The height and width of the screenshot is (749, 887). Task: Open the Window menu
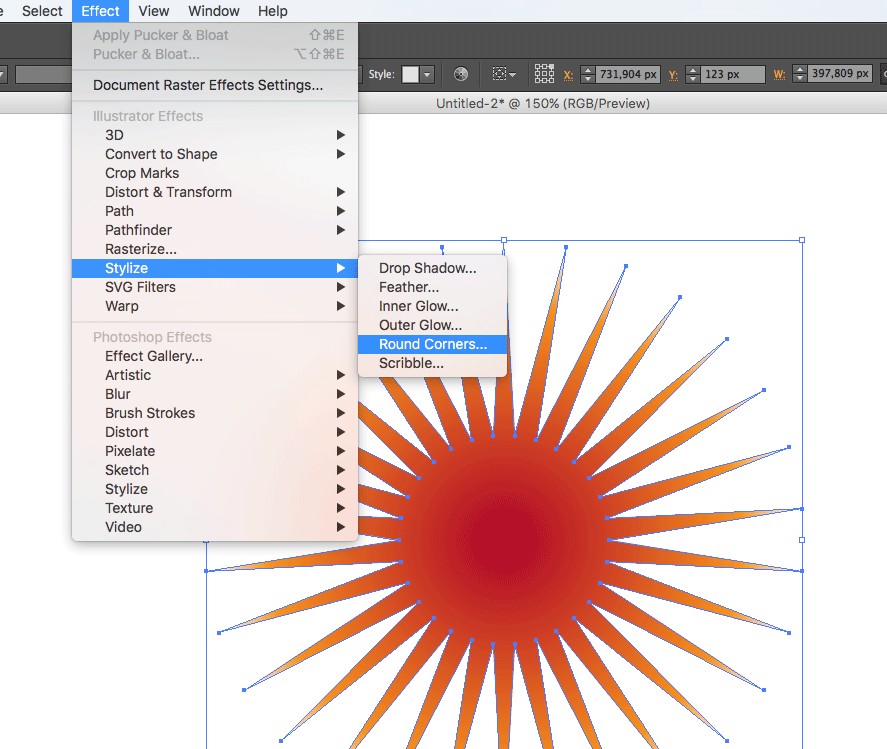(x=214, y=11)
